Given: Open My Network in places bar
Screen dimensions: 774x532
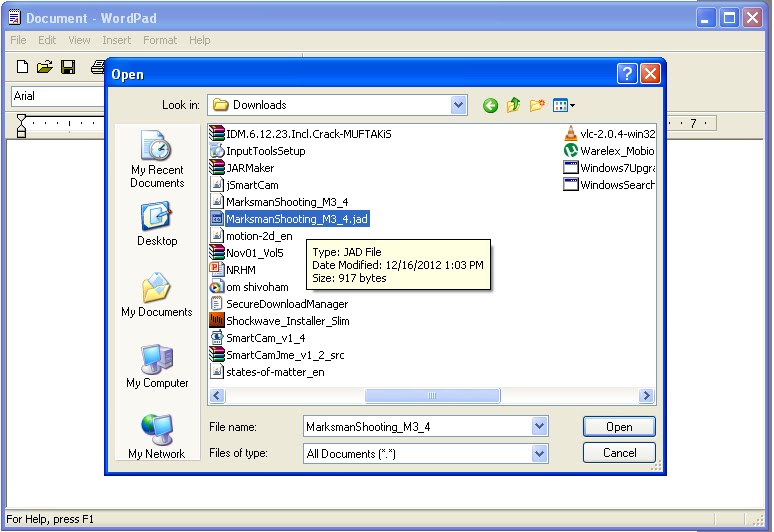Looking at the screenshot, I should 157,437.
